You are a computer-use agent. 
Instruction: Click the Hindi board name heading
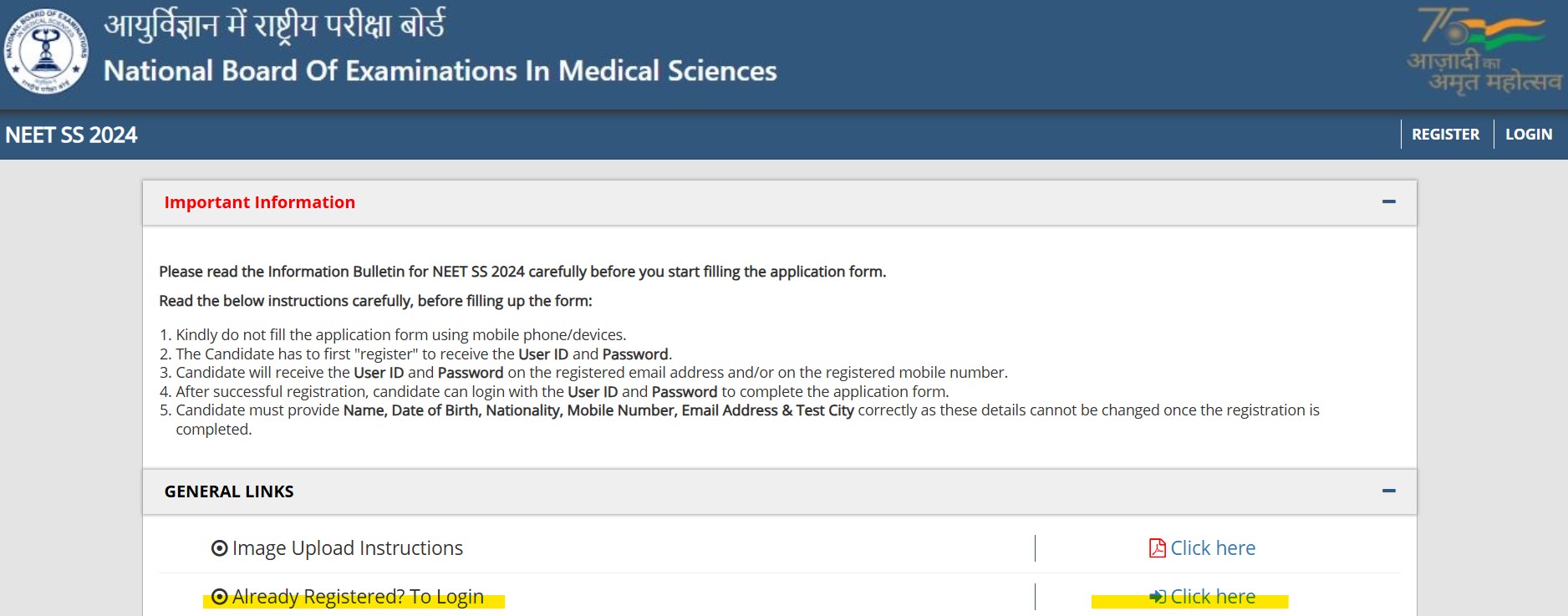point(274,25)
